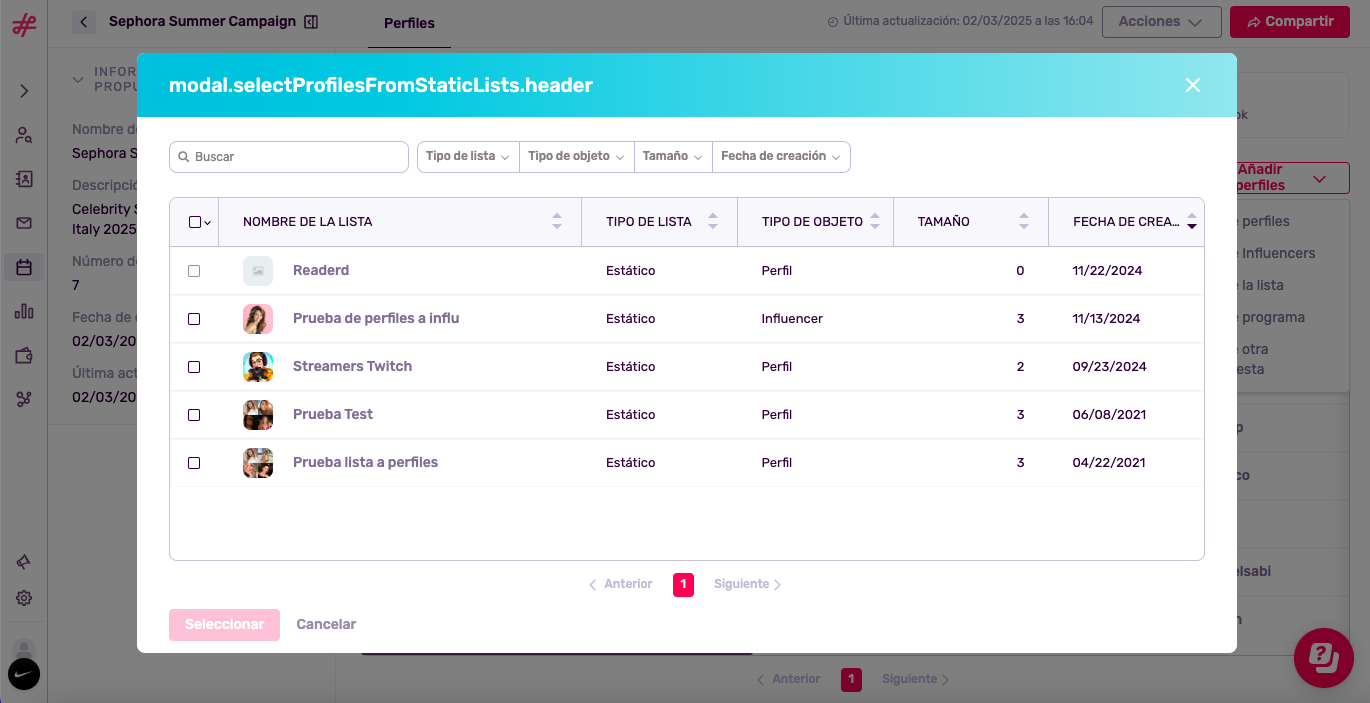Click the magnifier icon in Buscar field

[x=184, y=157]
